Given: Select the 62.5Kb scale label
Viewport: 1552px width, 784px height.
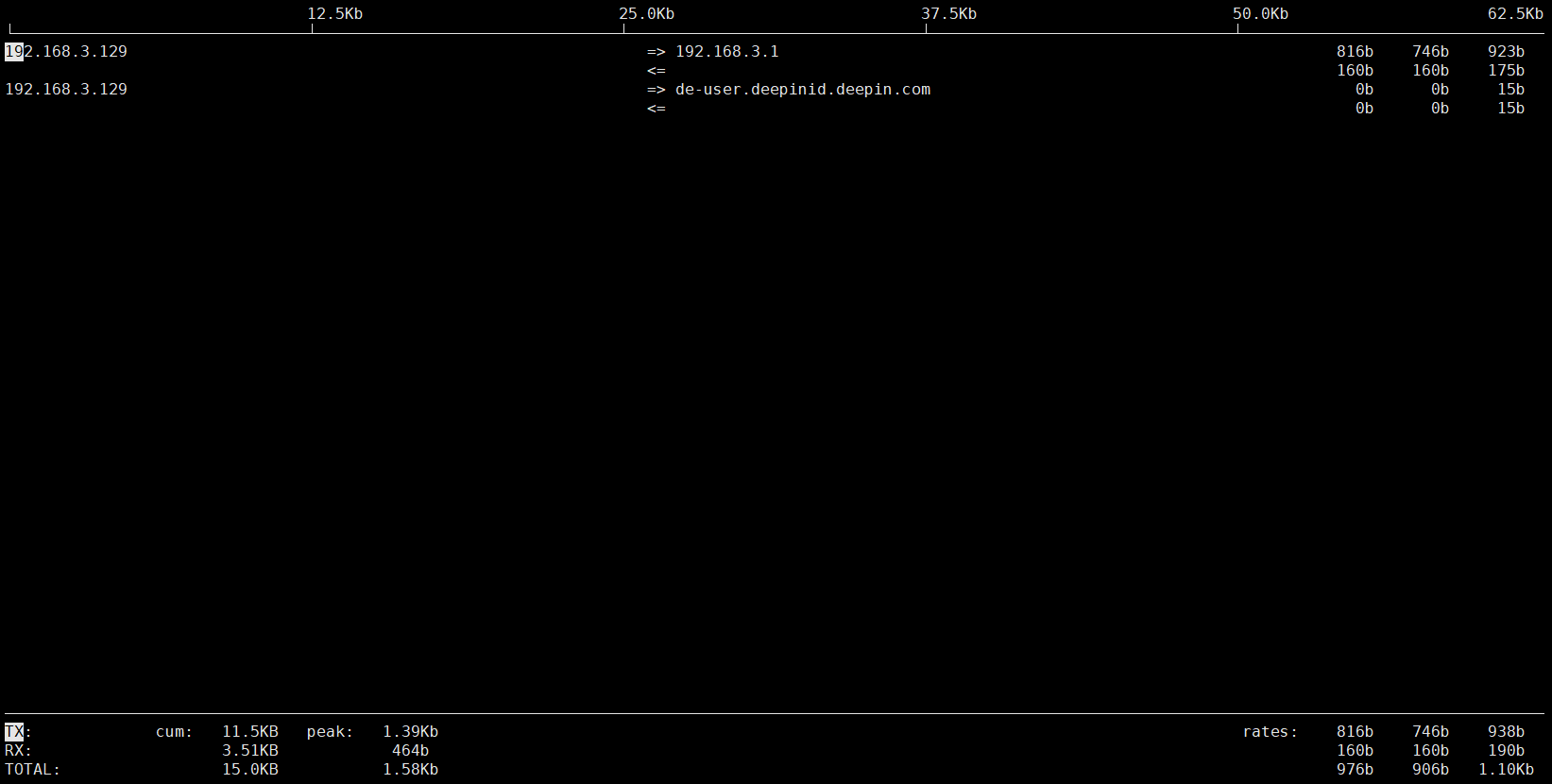Looking at the screenshot, I should click(1516, 13).
